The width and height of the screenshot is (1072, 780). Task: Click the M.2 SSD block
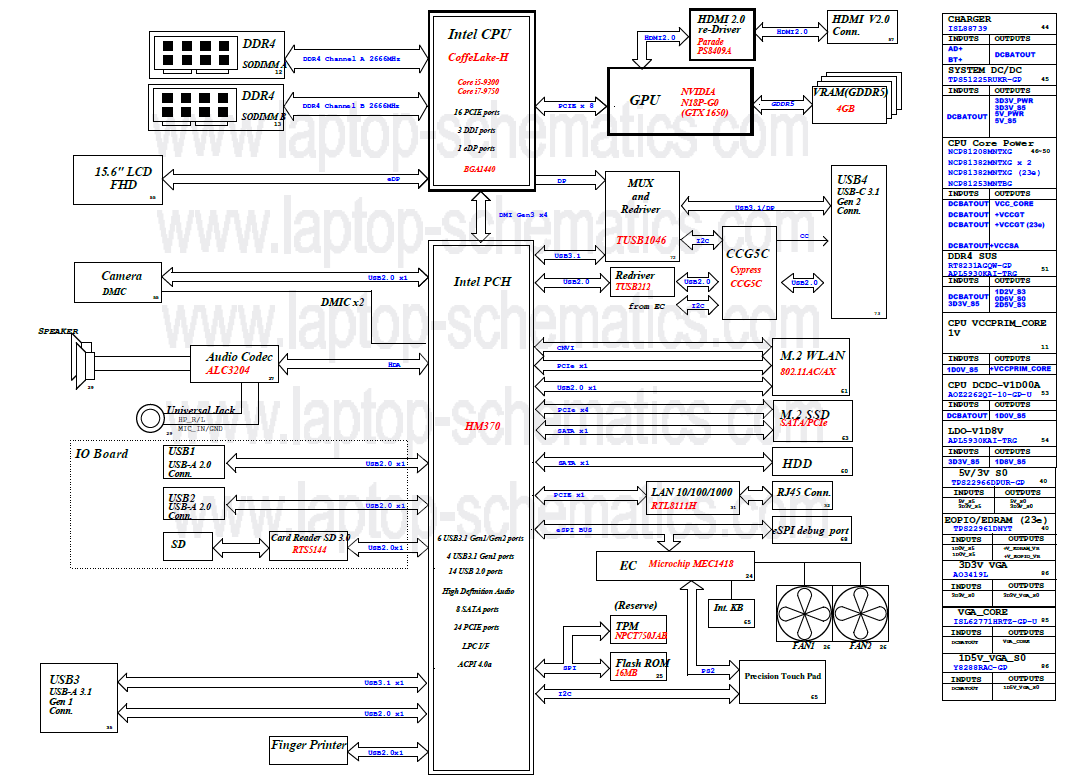tap(813, 422)
